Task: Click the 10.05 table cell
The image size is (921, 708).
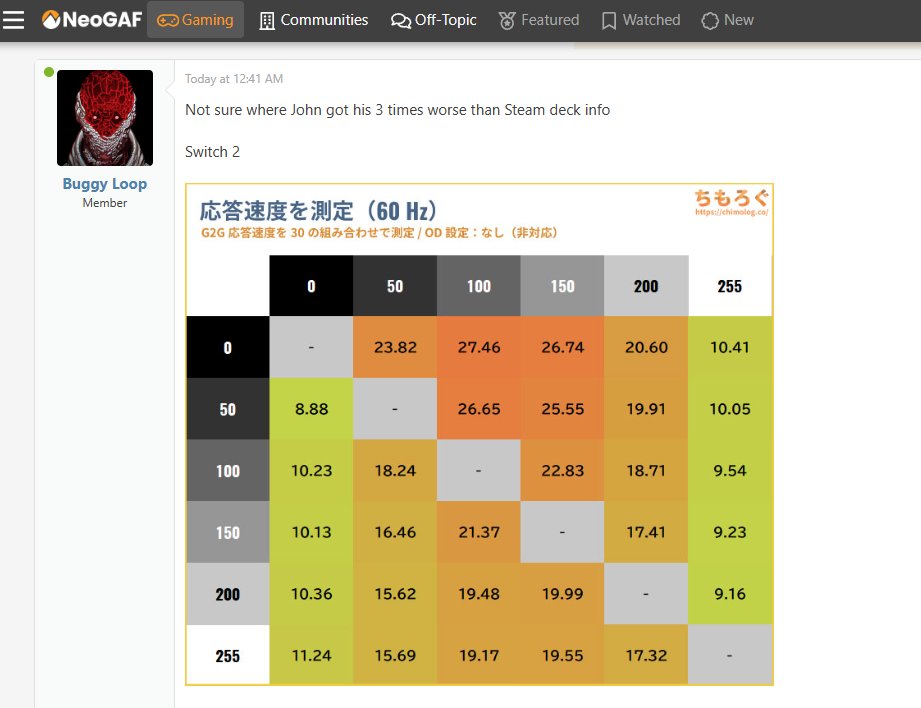Action: click(730, 409)
